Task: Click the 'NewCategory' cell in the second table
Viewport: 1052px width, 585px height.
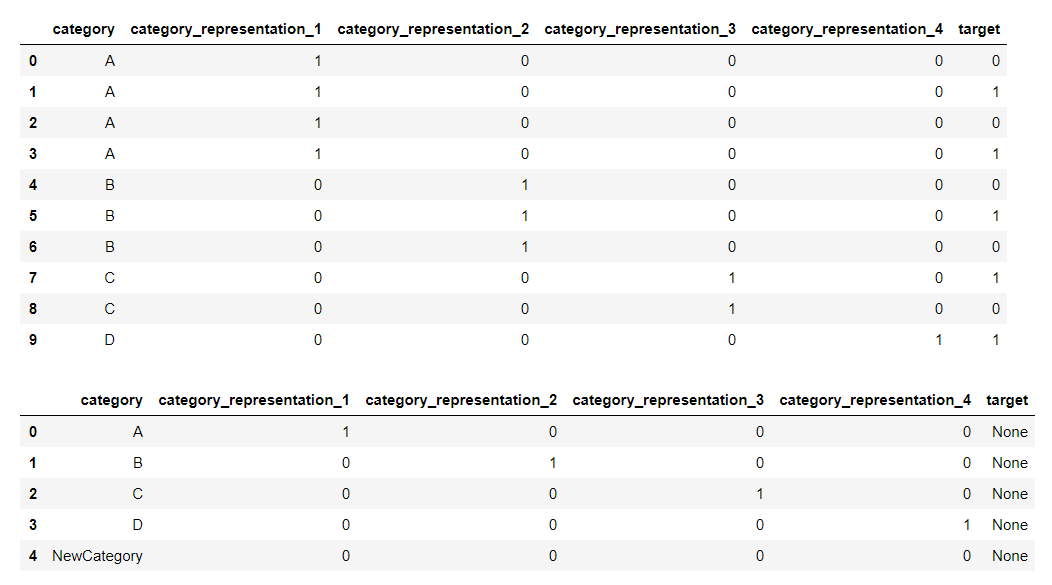Action: tap(97, 556)
